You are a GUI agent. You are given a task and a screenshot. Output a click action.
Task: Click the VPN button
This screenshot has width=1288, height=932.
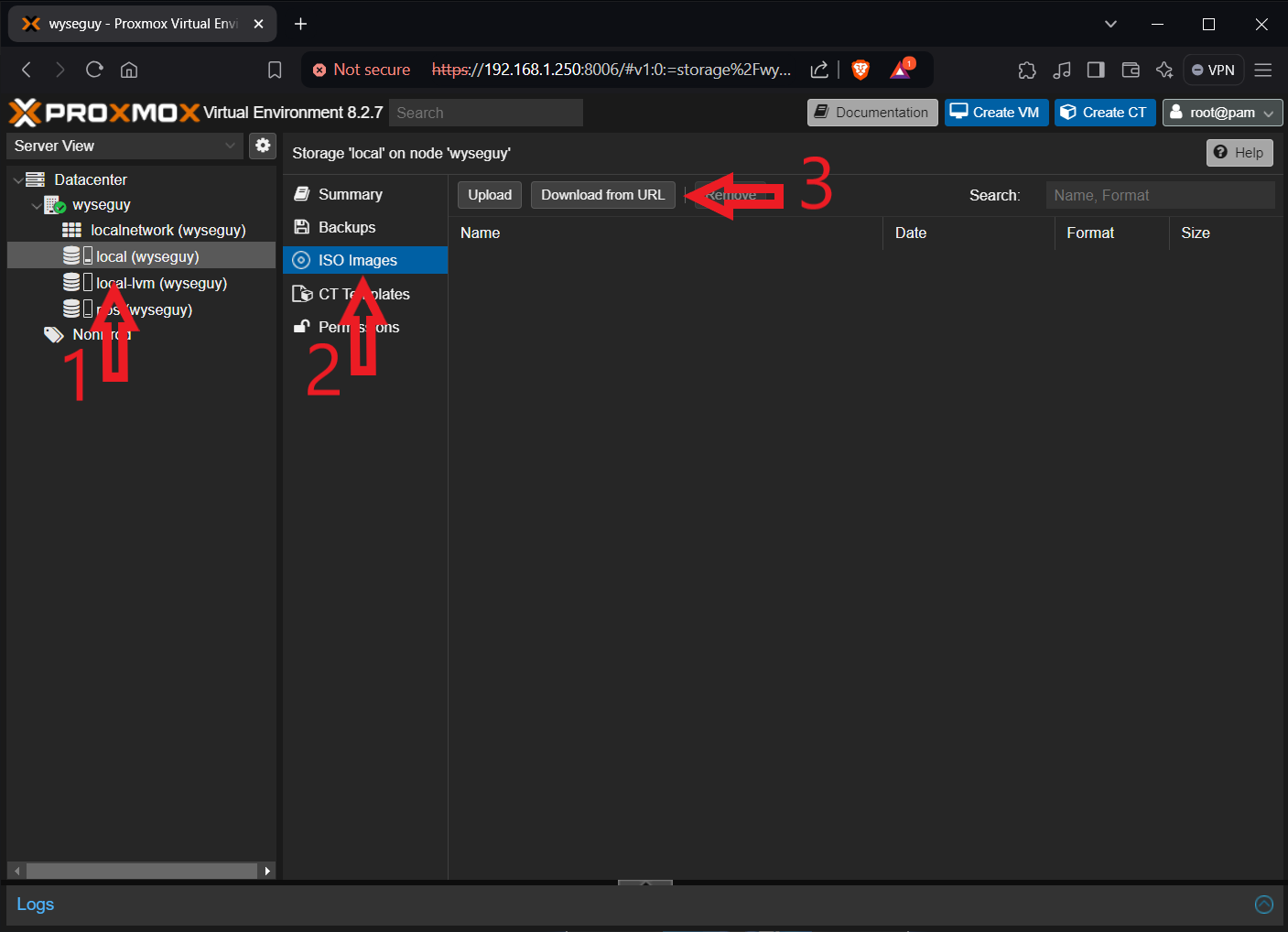1213,70
